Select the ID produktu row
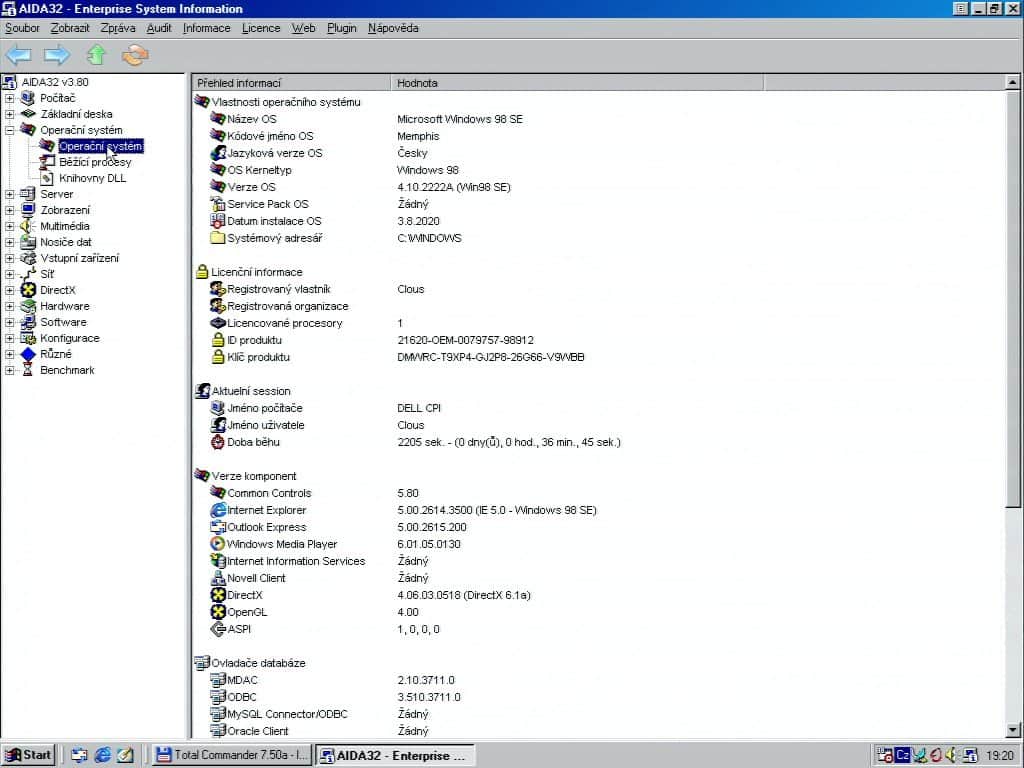The image size is (1024, 768). click(599, 340)
